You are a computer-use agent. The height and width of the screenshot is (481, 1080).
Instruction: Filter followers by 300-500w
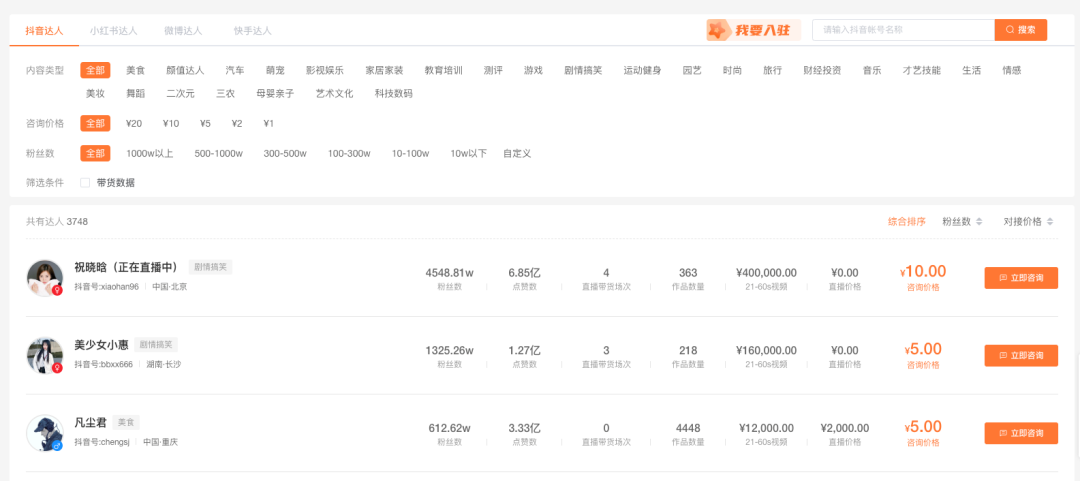[x=285, y=153]
